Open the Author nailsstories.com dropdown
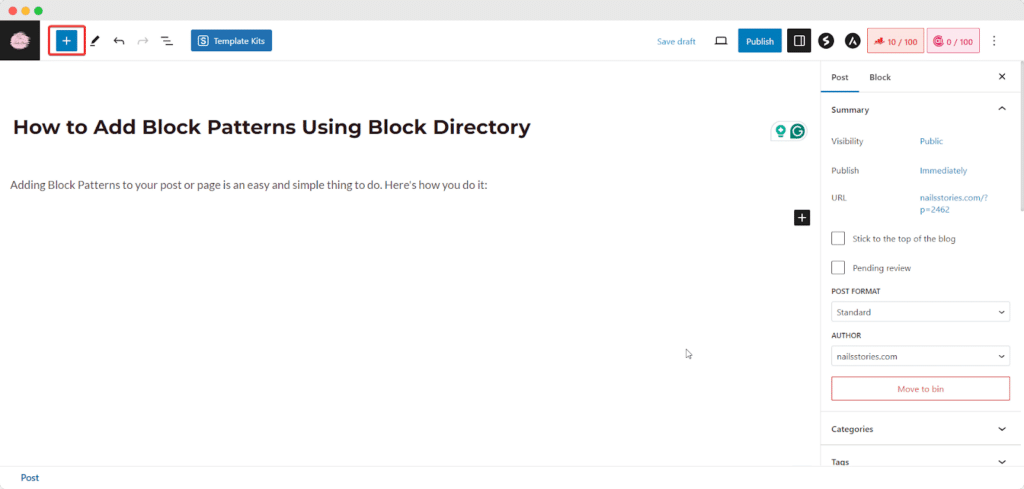The image size is (1024, 489). [920, 356]
